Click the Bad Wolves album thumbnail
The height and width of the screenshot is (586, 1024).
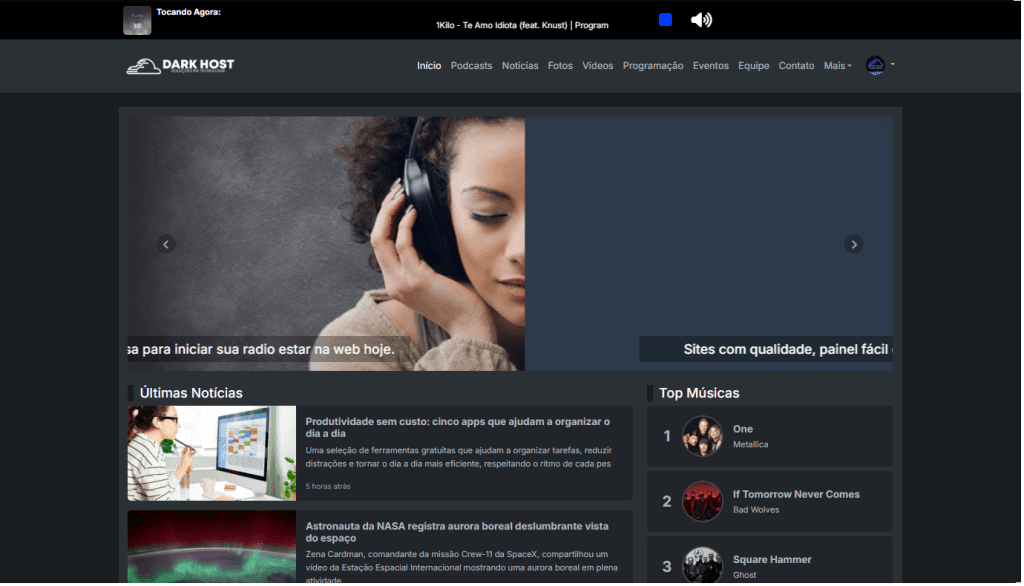pos(702,501)
